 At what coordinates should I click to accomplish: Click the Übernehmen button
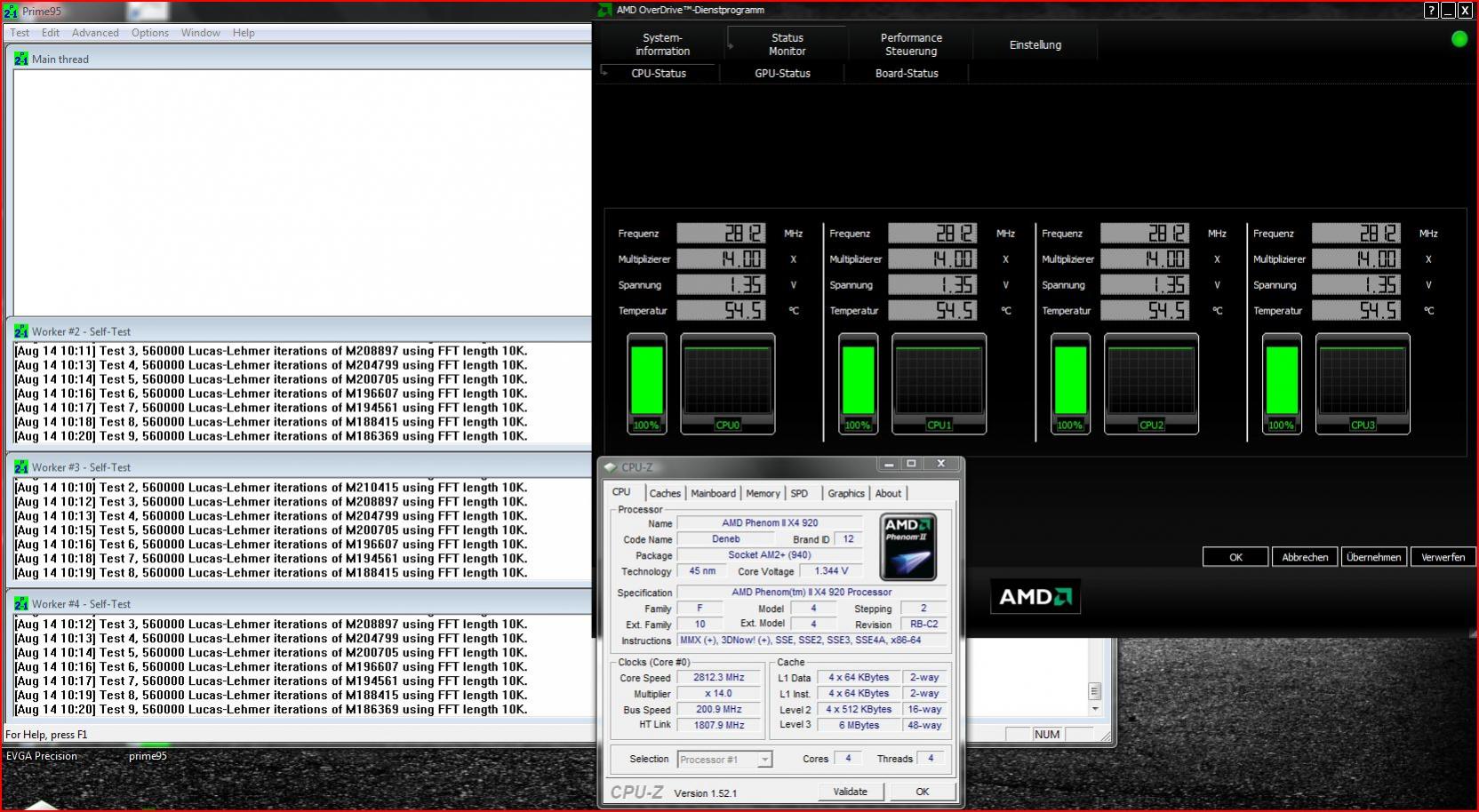coord(1373,557)
